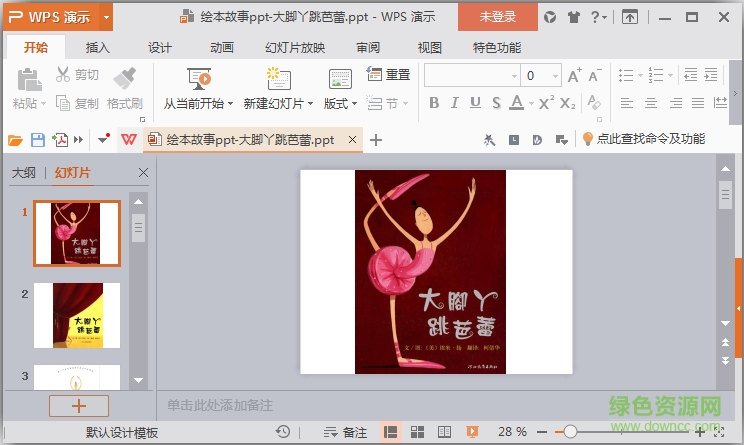Click decrease indent icon
The width and height of the screenshot is (744, 445).
[x=691, y=75]
